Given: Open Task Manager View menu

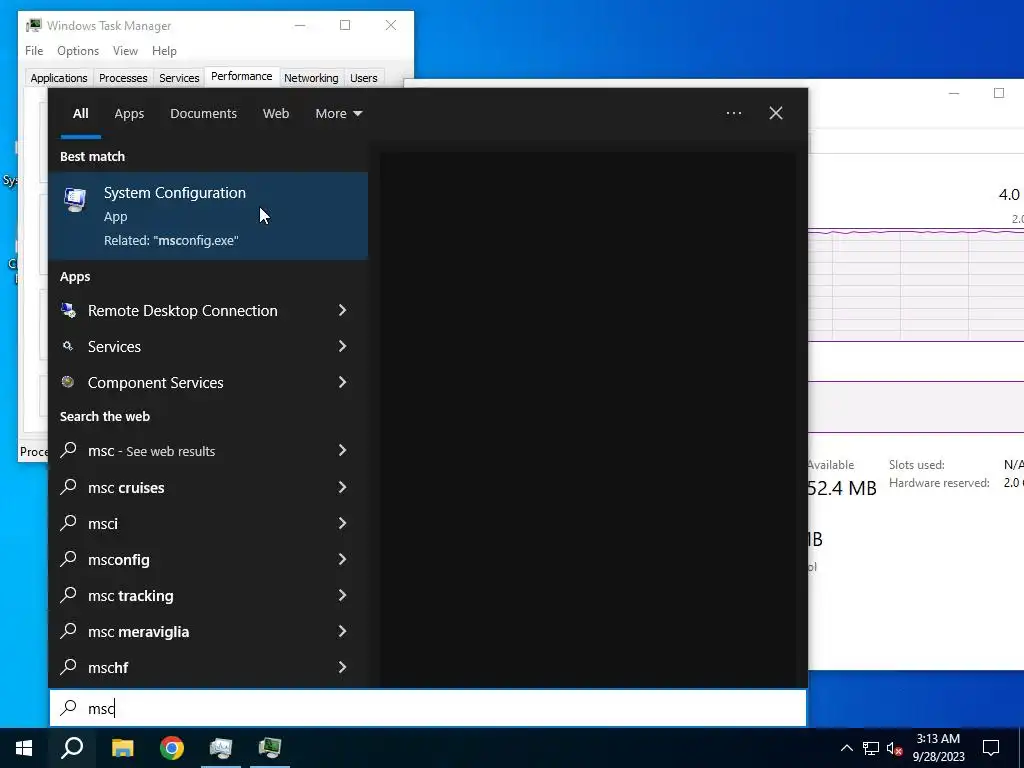Looking at the screenshot, I should pos(125,50).
